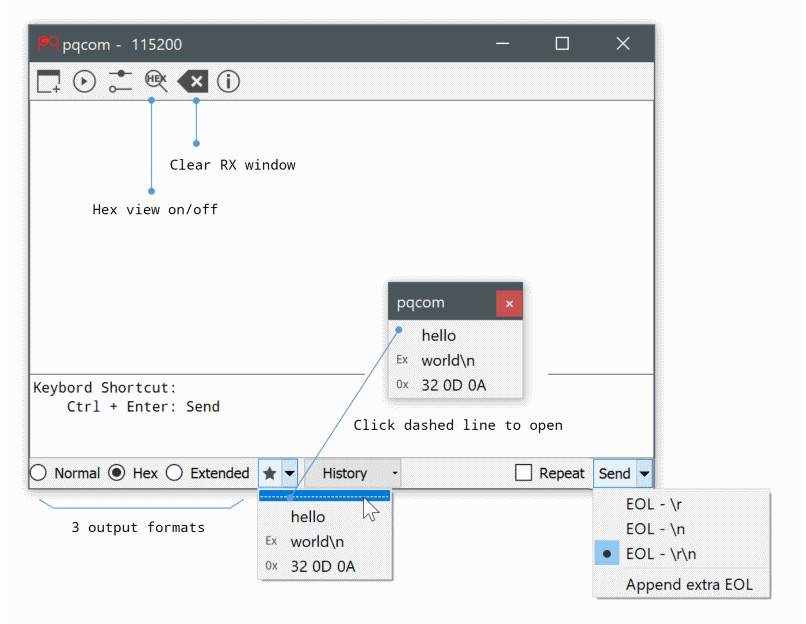Pick hello from favorites dropdown menu

(325, 517)
